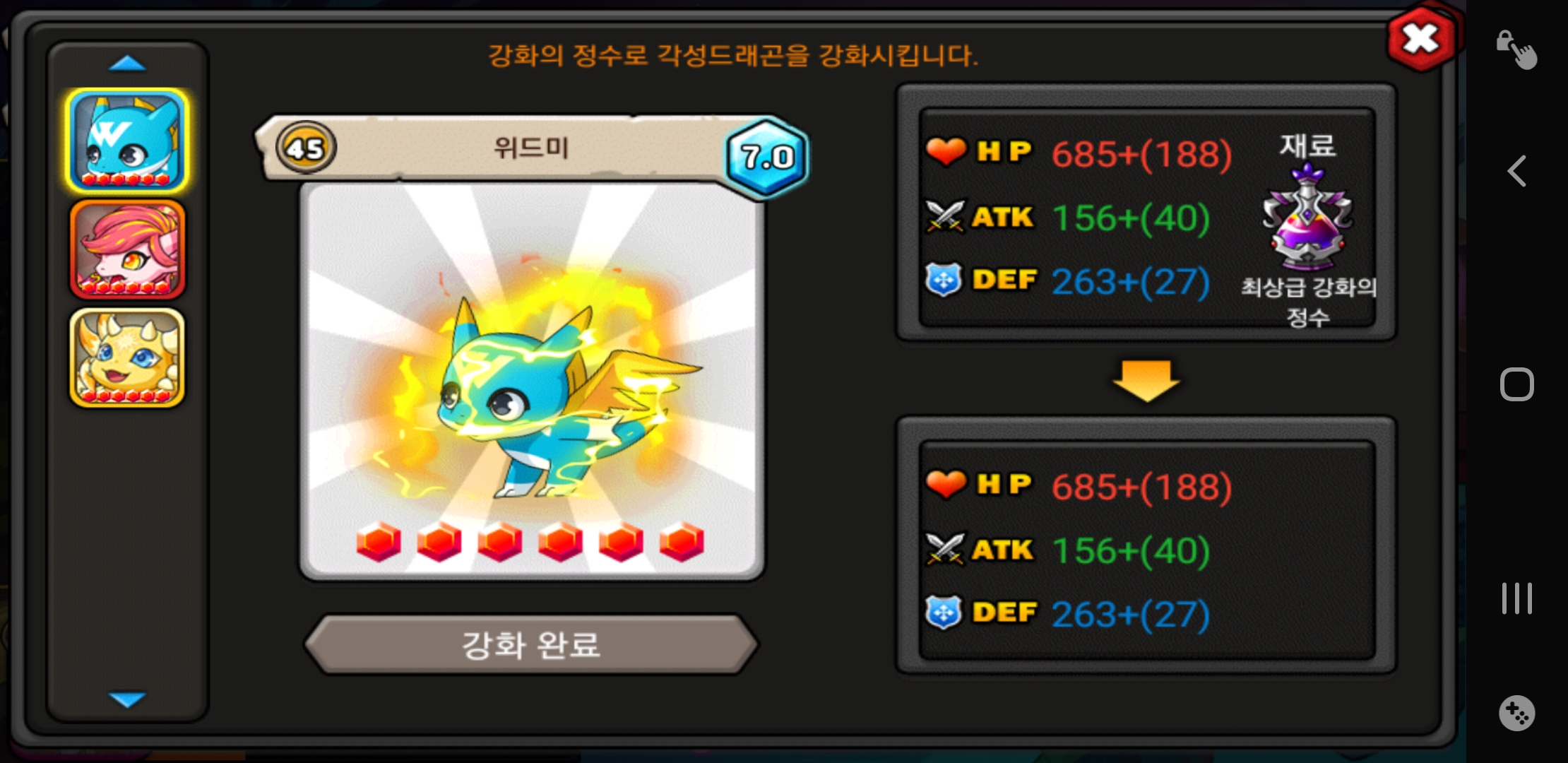This screenshot has width=1568, height=763.
Task: Tap the ATK crossed swords icon in top panel
Action: (945, 216)
